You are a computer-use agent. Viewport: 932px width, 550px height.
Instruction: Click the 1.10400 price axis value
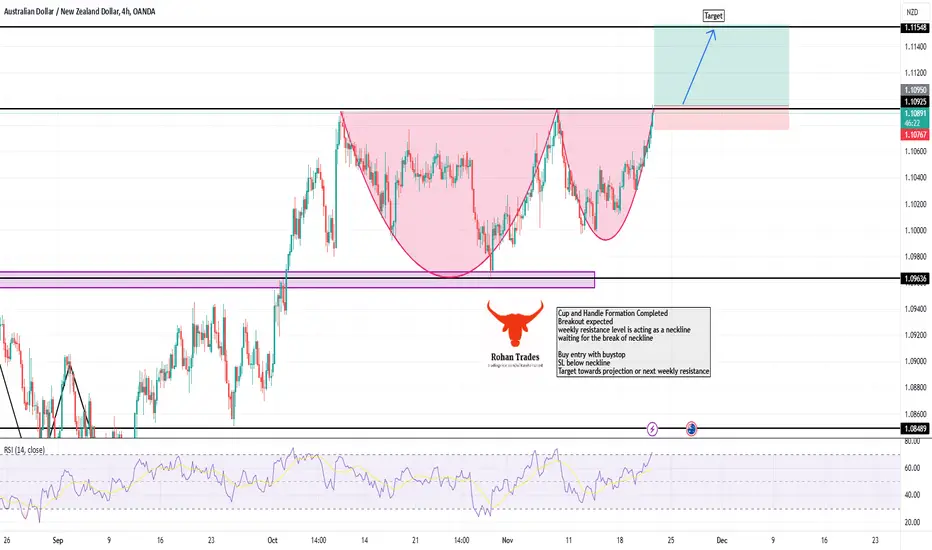915,178
